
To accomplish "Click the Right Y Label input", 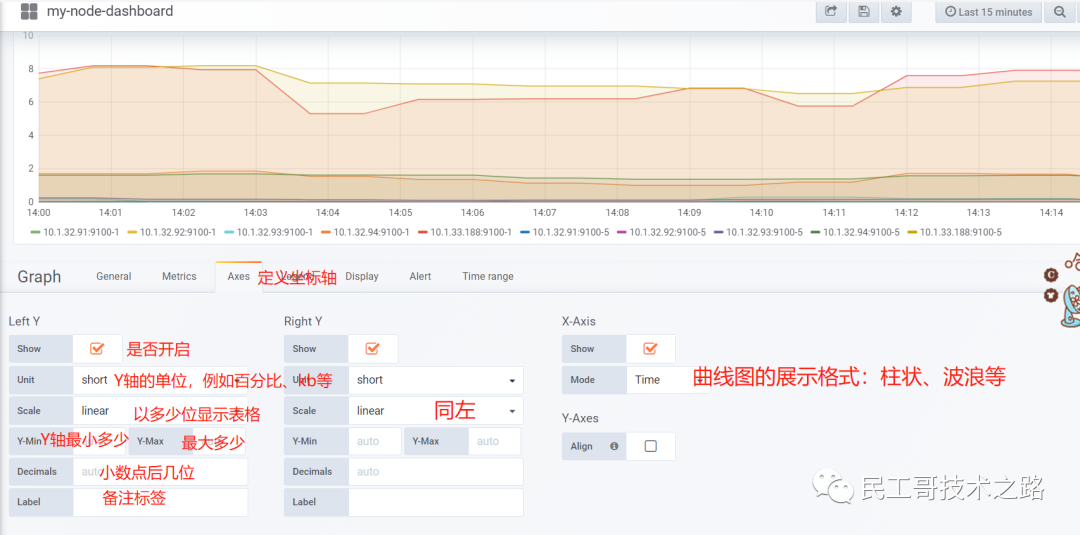I will (x=436, y=502).
